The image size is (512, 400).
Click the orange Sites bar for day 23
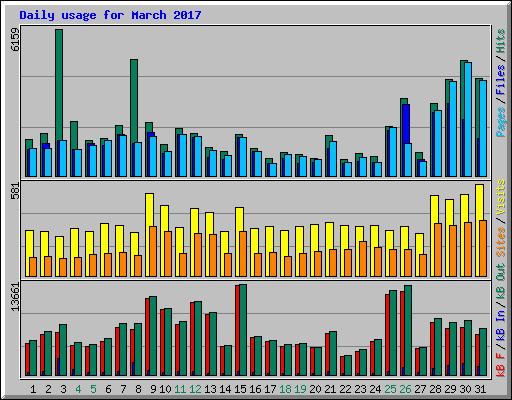[x=363, y=259]
